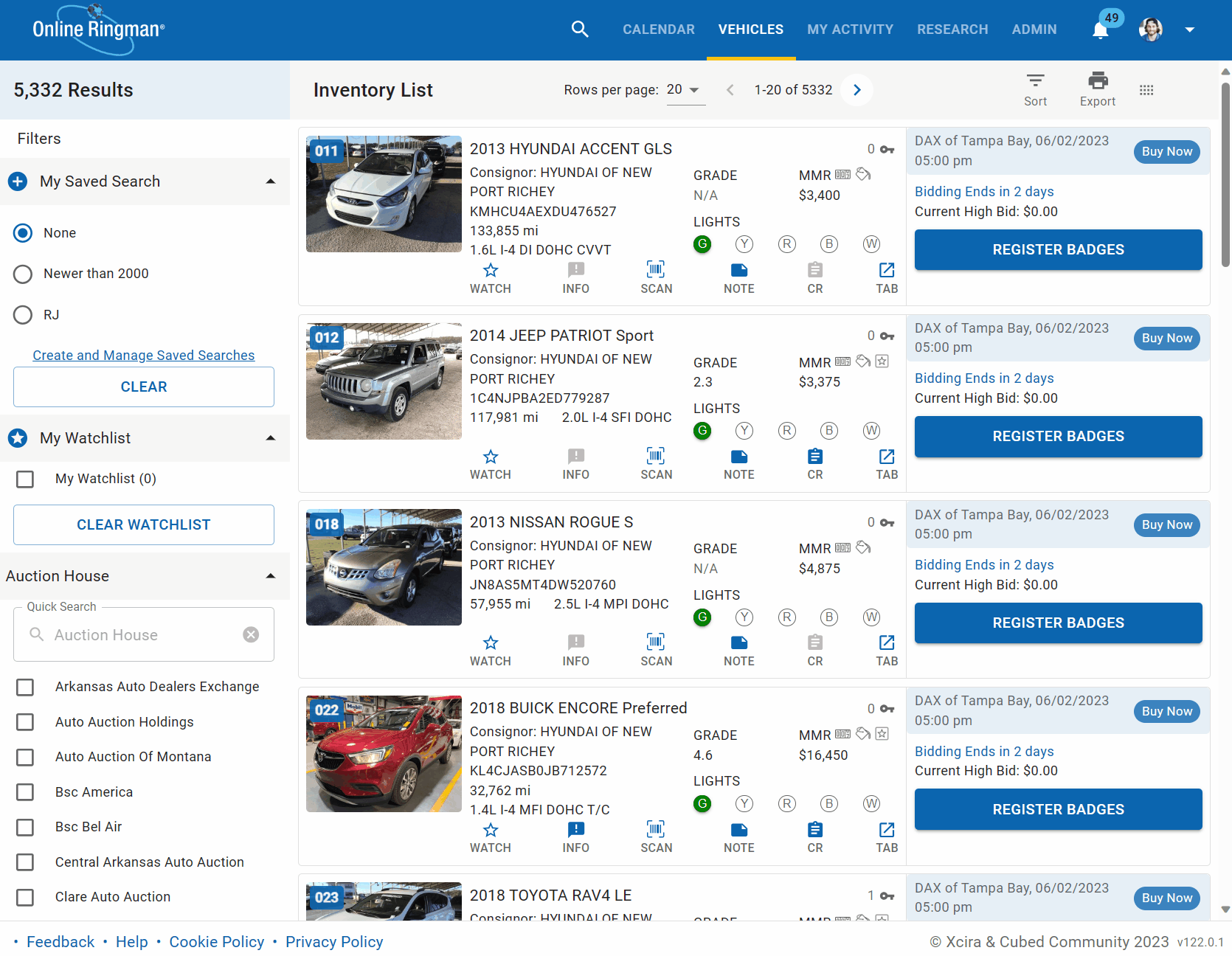
Task: Open the Buick Encore thumbnail photo
Action: click(384, 754)
